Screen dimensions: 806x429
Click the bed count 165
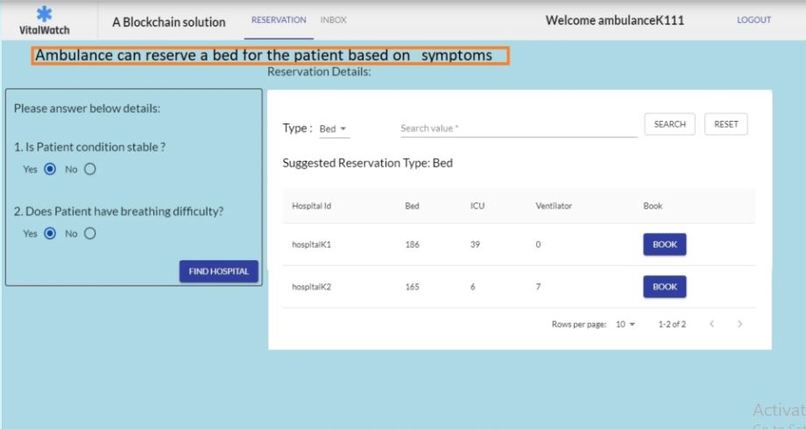412,287
